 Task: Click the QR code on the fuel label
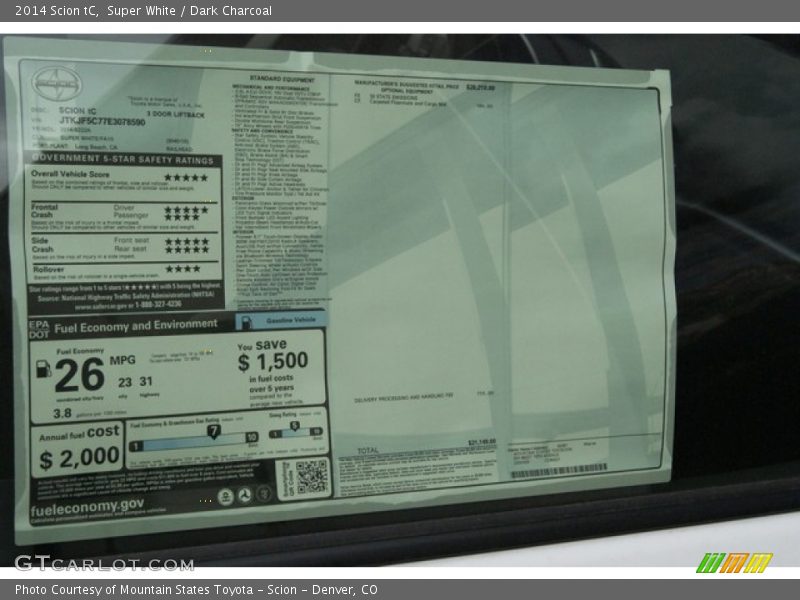[310, 476]
